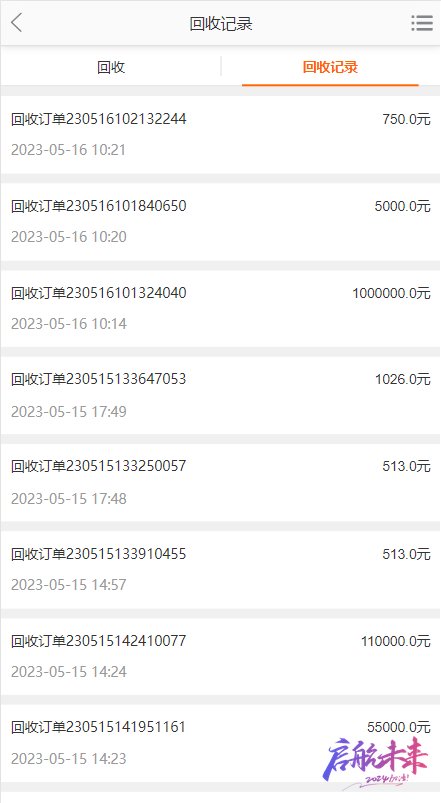Open order 回收订单230516102132244
Viewport: 441px width, 803px height.
[x=220, y=135]
